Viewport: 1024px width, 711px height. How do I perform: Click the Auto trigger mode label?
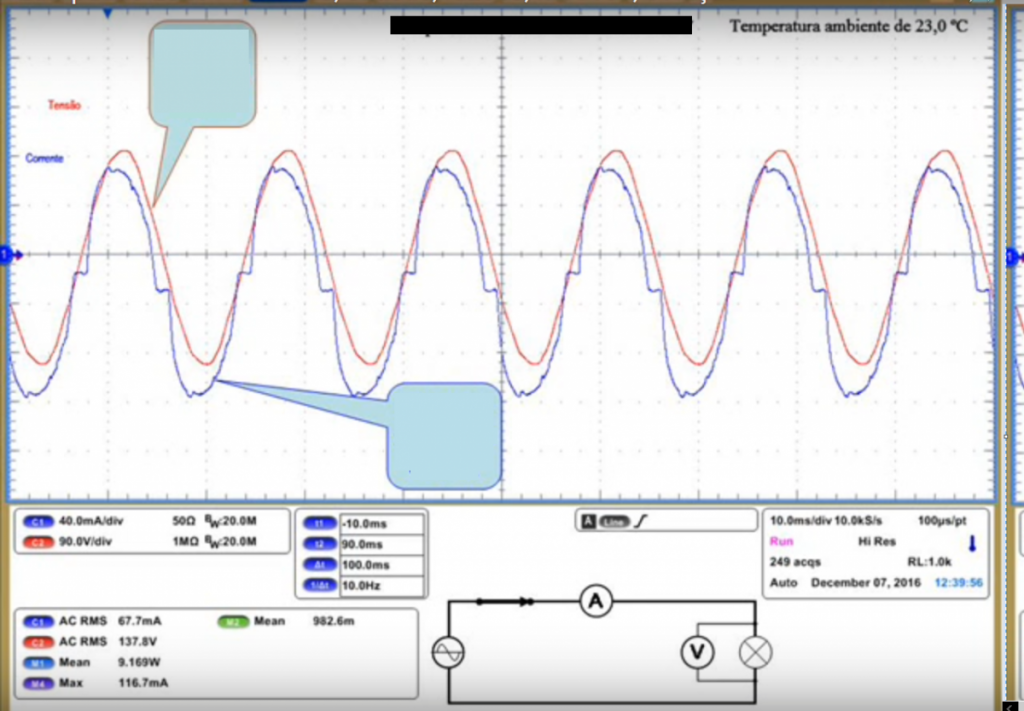[782, 582]
